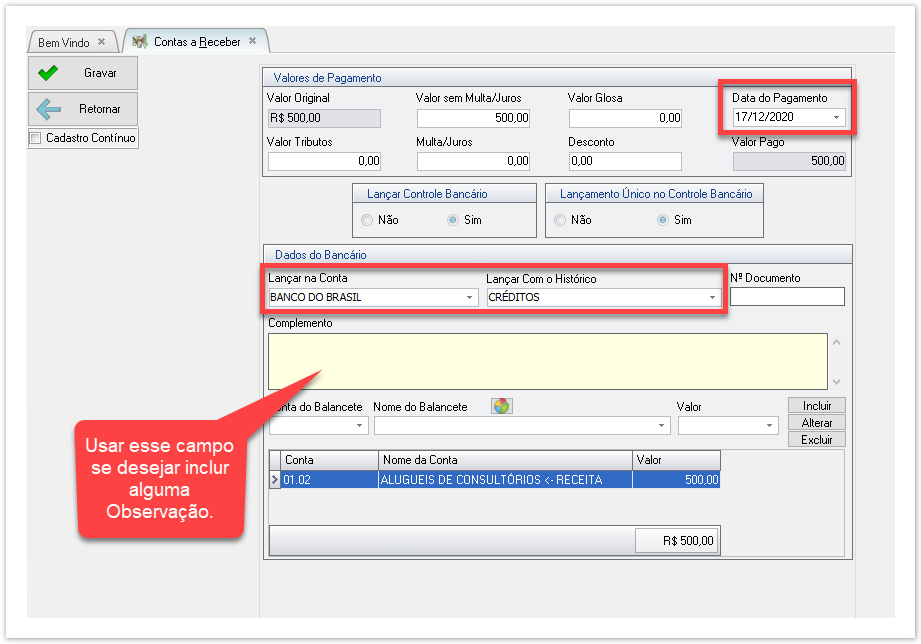Expand the Nome do Balancete combo box
The image size is (921, 644).
click(x=661, y=426)
